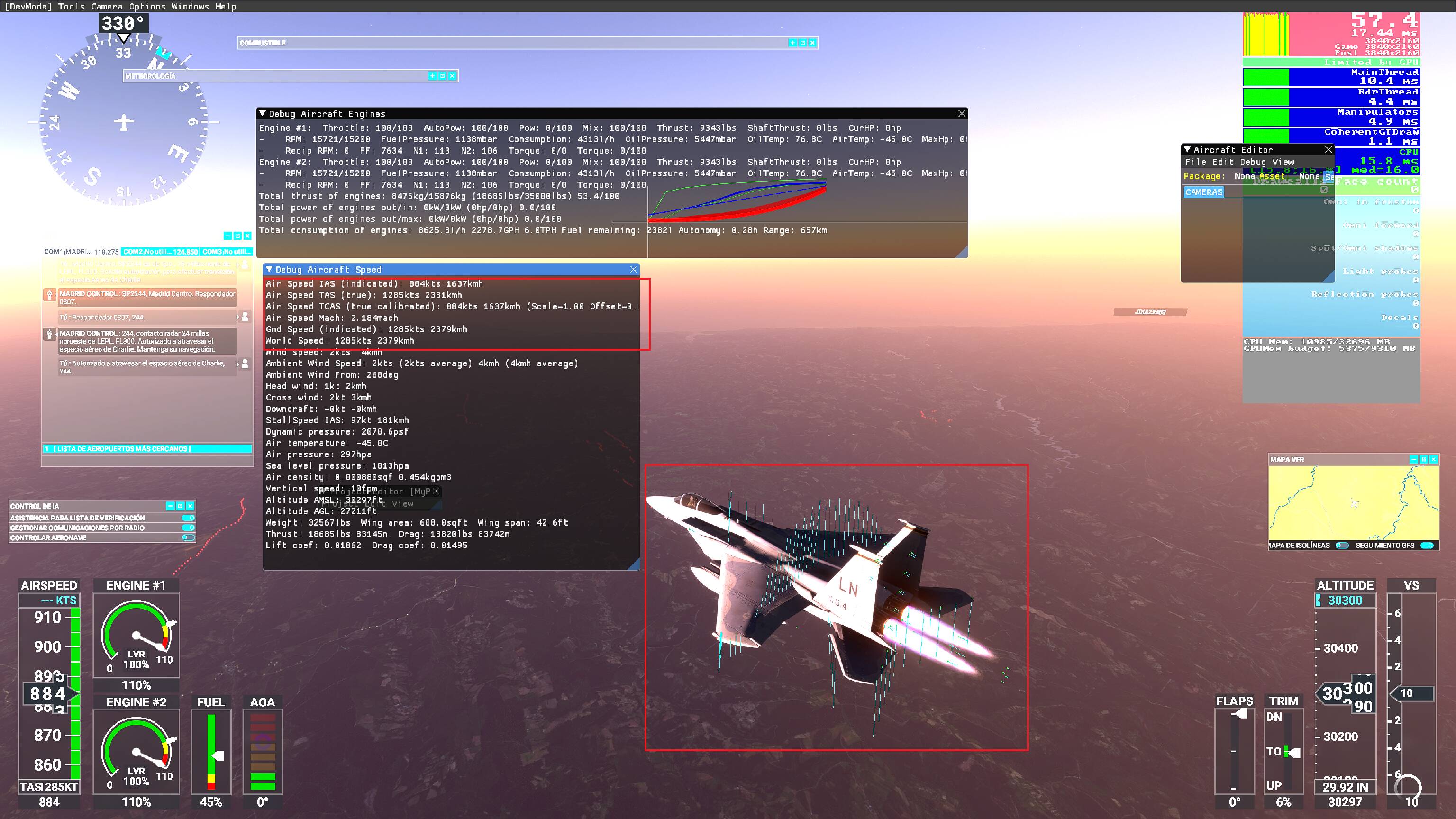The height and width of the screenshot is (819, 1456).
Task: Click the Engine #2 throttle gauge
Action: pyautogui.click(x=136, y=752)
